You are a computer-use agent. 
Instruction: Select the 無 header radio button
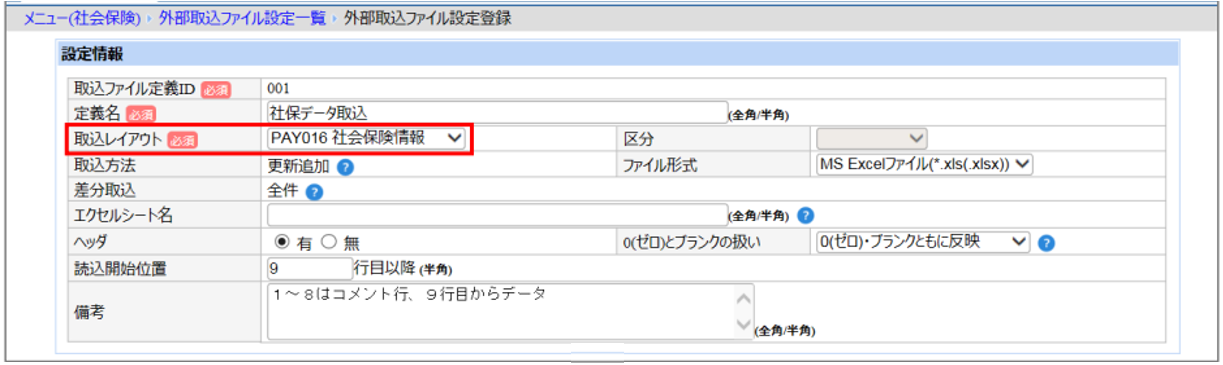point(329,243)
